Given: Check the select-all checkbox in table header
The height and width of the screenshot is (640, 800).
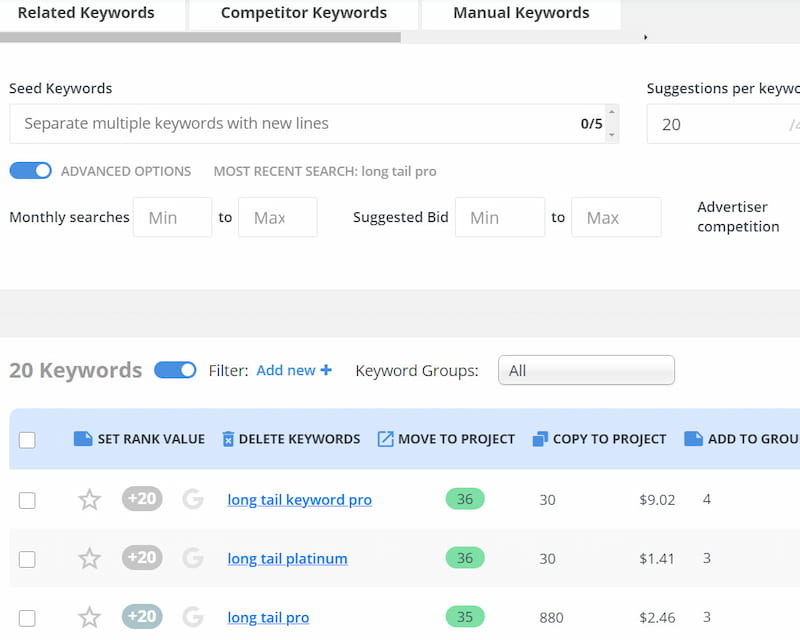Looking at the screenshot, I should click(27, 440).
